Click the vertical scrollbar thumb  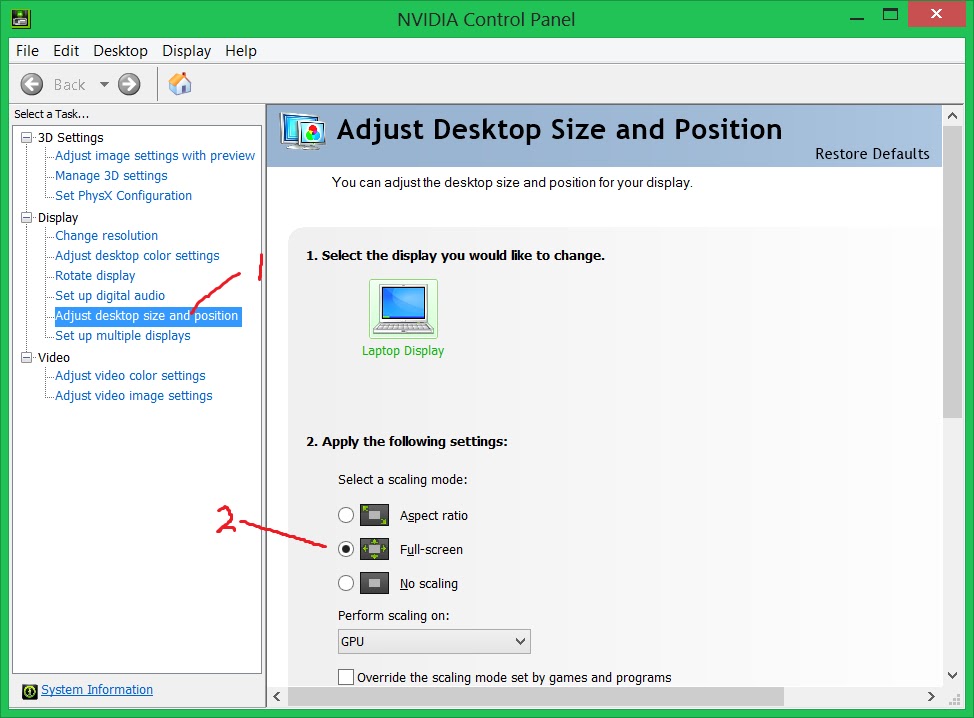952,272
